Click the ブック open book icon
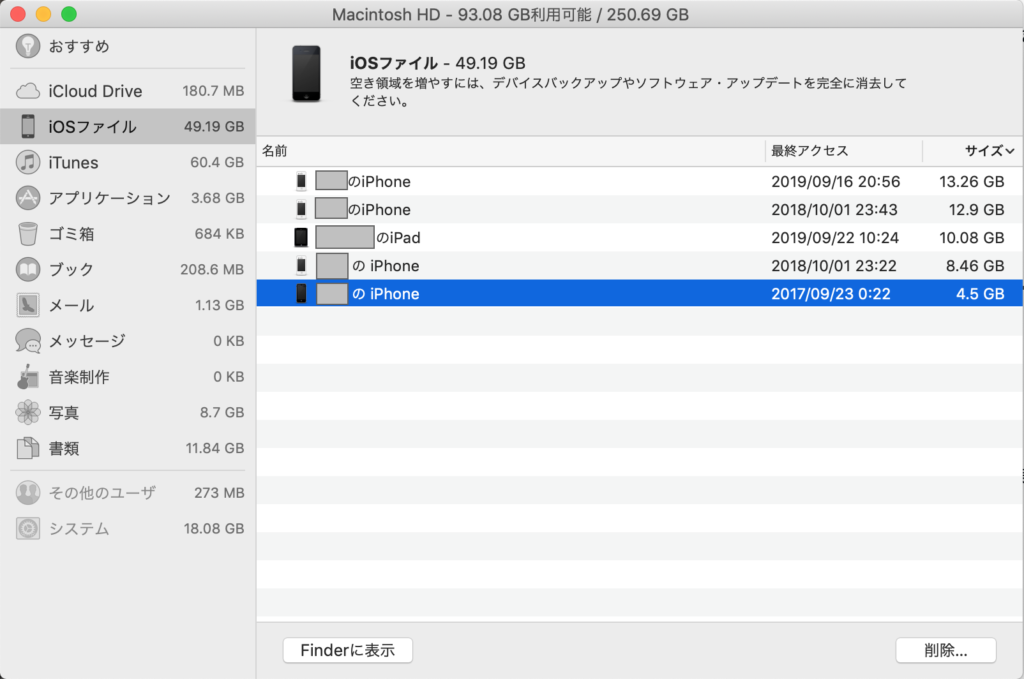This screenshot has height=679, width=1024. pyautogui.click(x=27, y=269)
